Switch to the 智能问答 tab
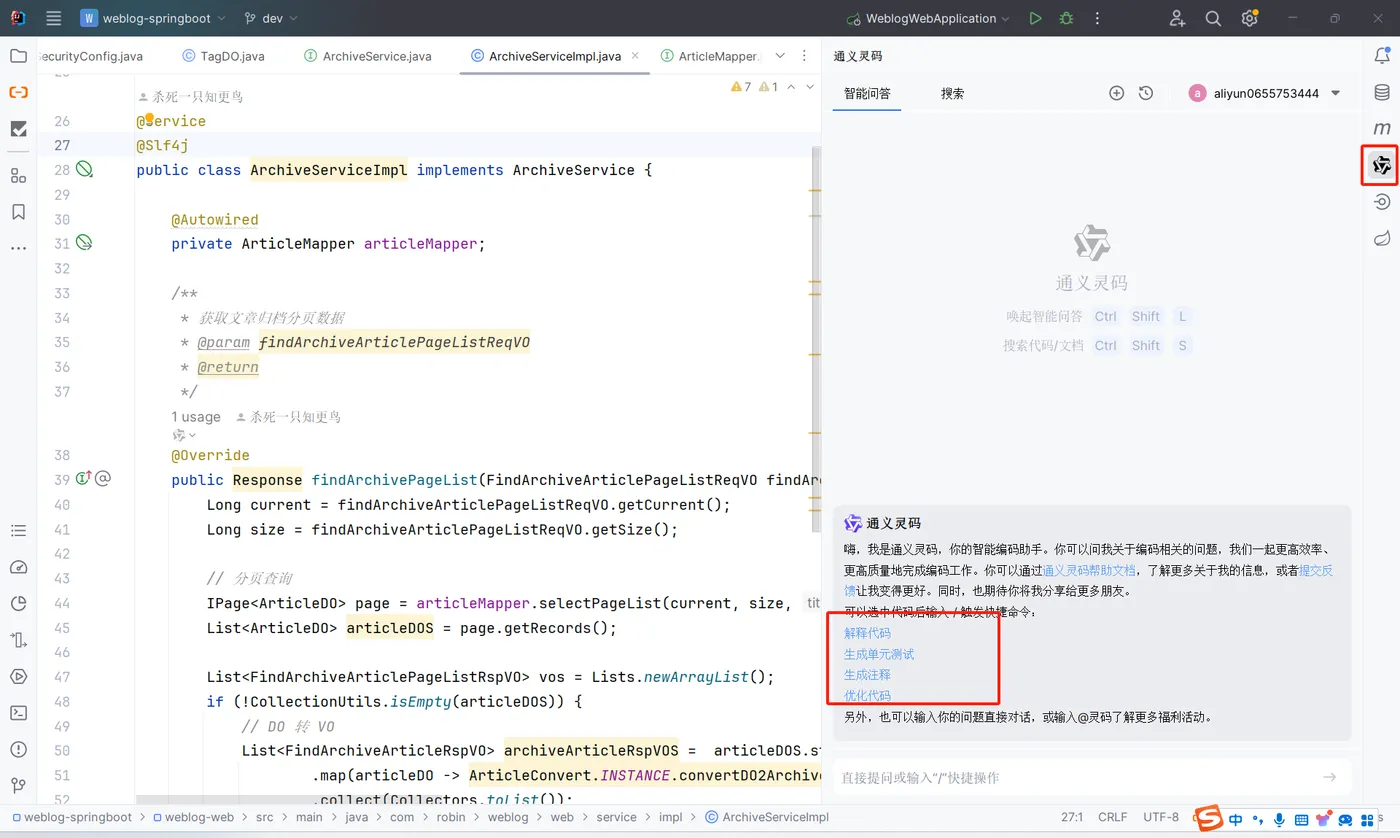Screen dimensions: 1400x838 [867, 93]
